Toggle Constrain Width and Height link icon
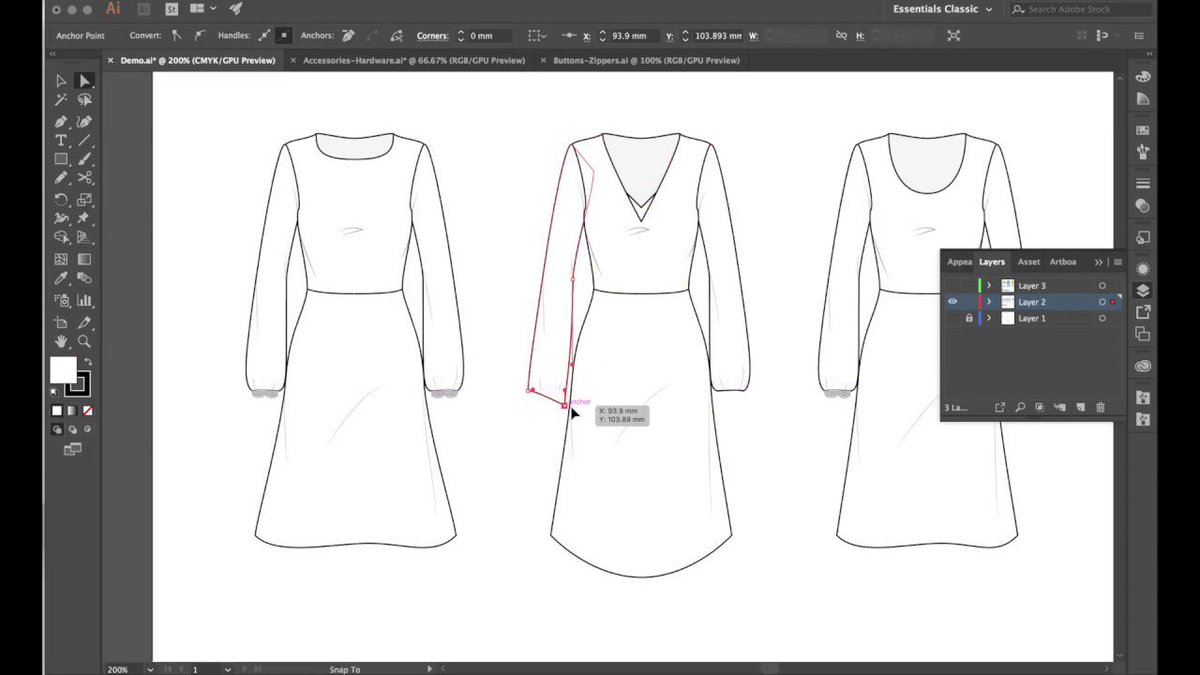The image size is (1200, 675). coord(843,36)
